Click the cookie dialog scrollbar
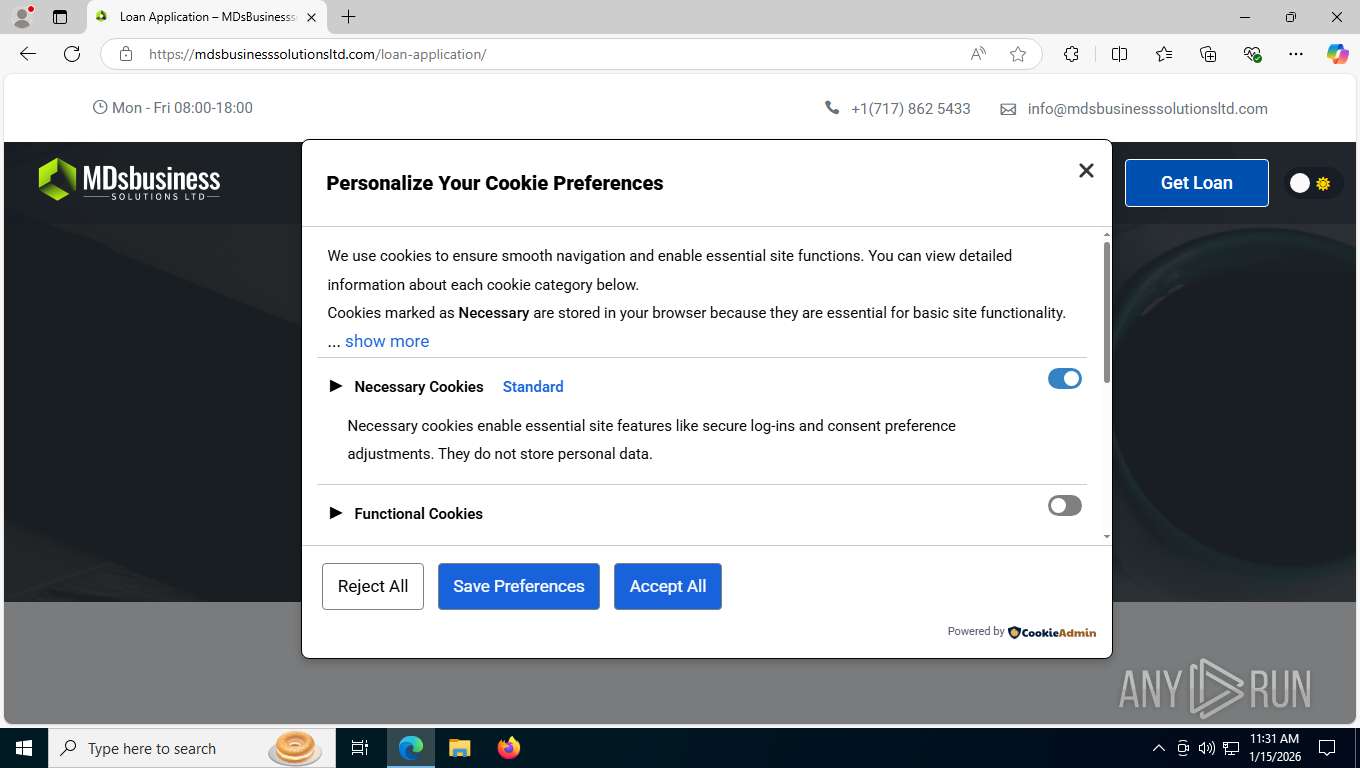Viewport: 1360px width, 768px height. [x=1106, y=312]
